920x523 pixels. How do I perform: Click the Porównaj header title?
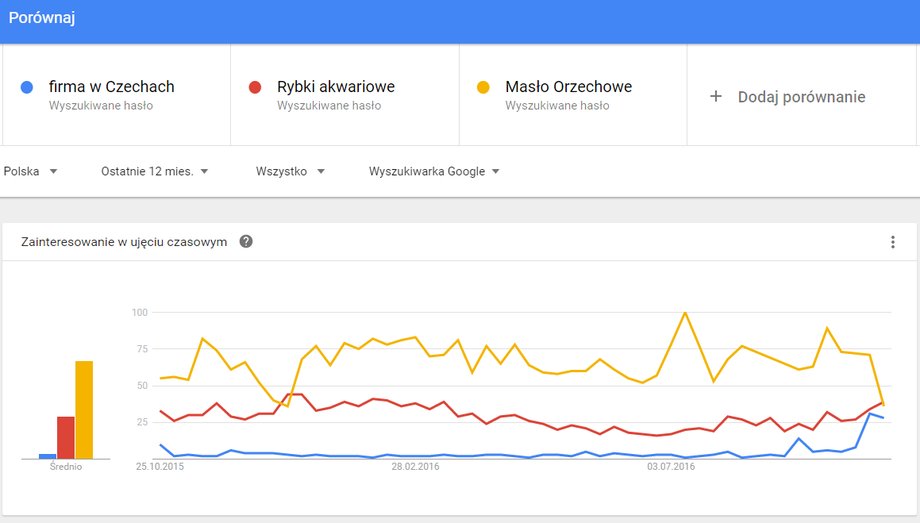coord(42,18)
